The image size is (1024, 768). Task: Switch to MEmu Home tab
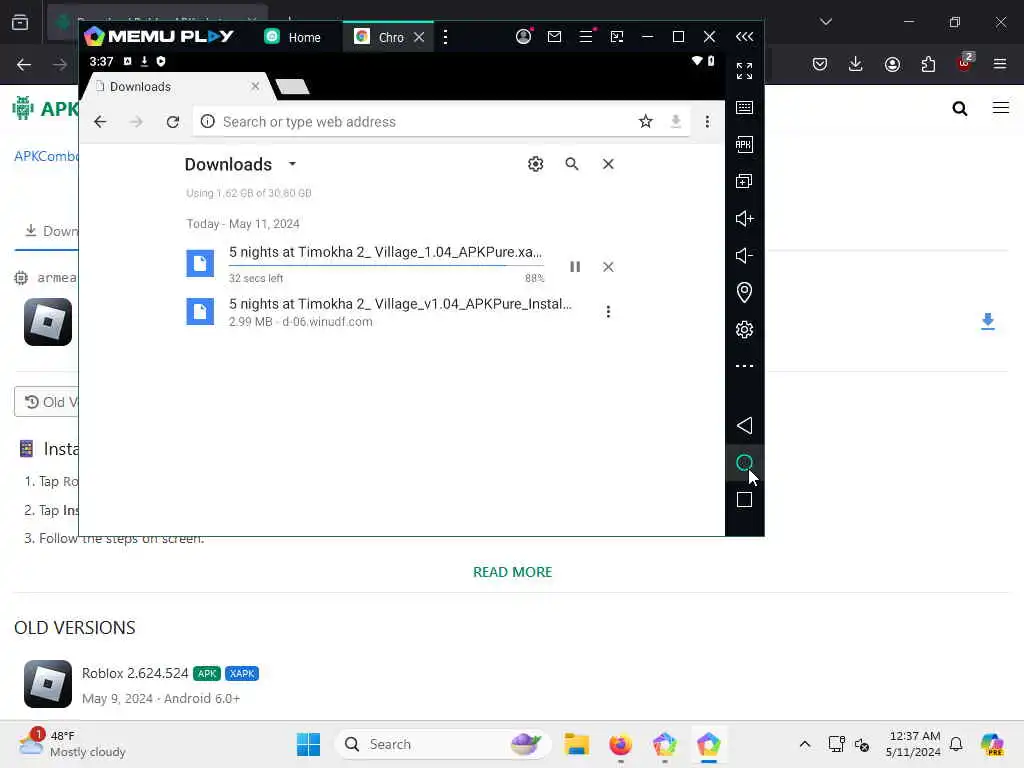click(x=292, y=37)
